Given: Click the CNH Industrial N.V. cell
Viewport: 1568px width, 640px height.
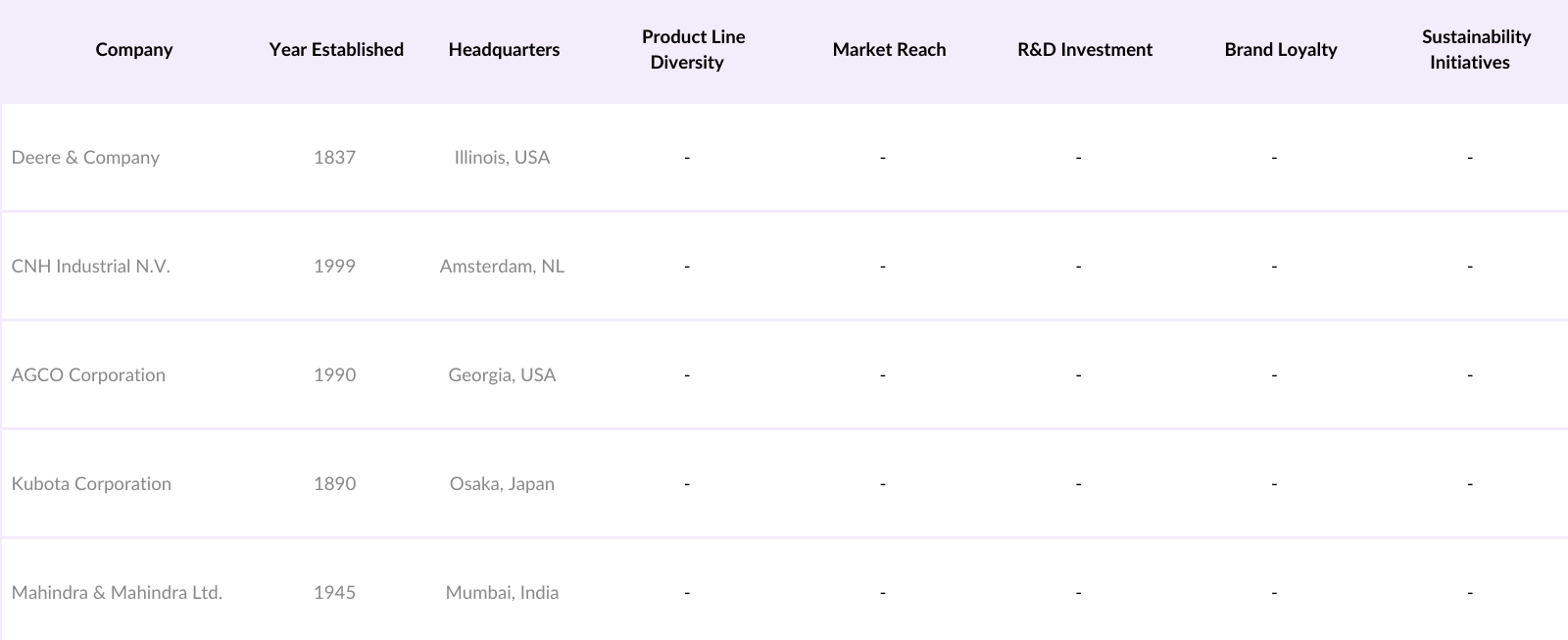Looking at the screenshot, I should click(x=91, y=267).
